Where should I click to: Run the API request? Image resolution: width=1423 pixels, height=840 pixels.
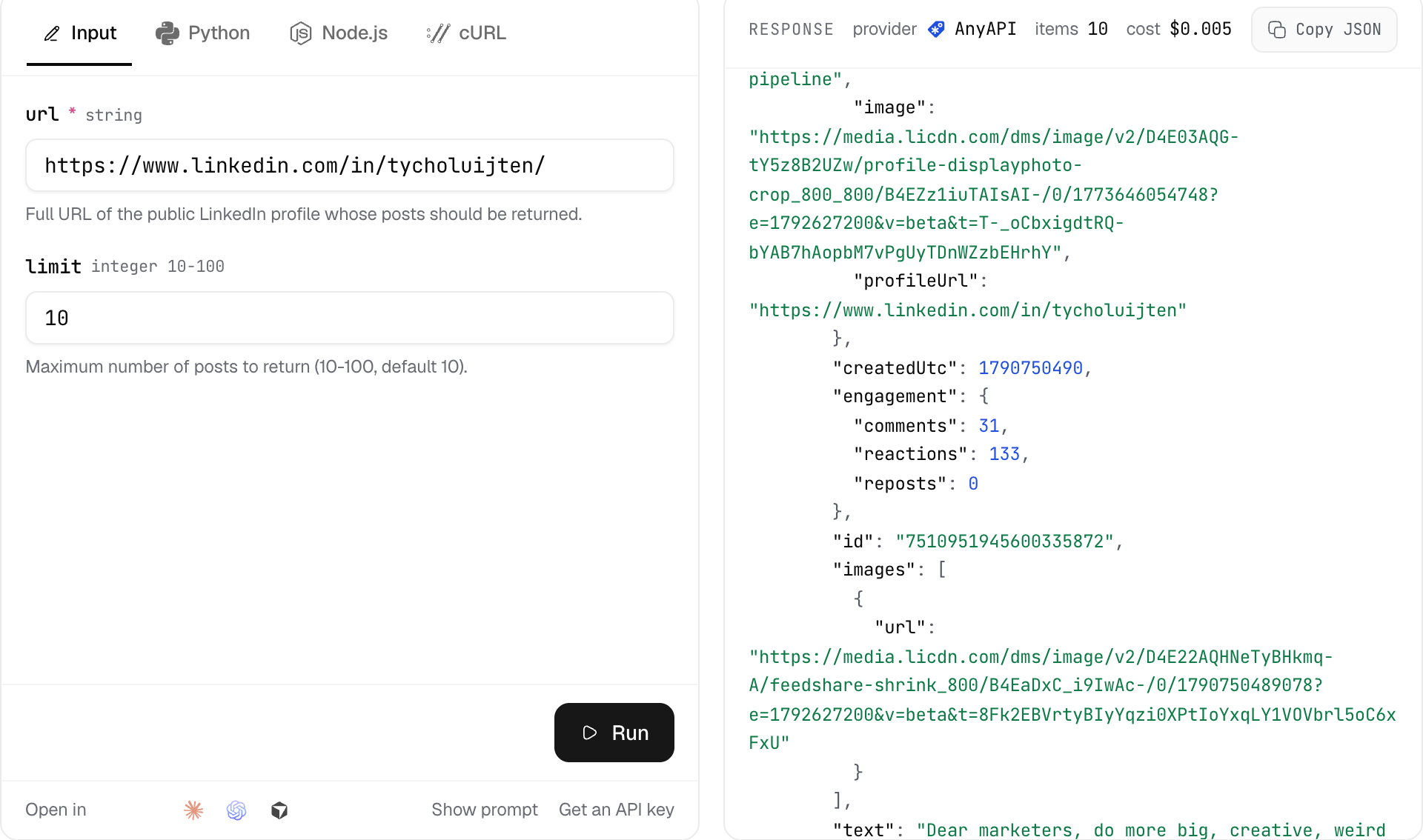coord(614,733)
